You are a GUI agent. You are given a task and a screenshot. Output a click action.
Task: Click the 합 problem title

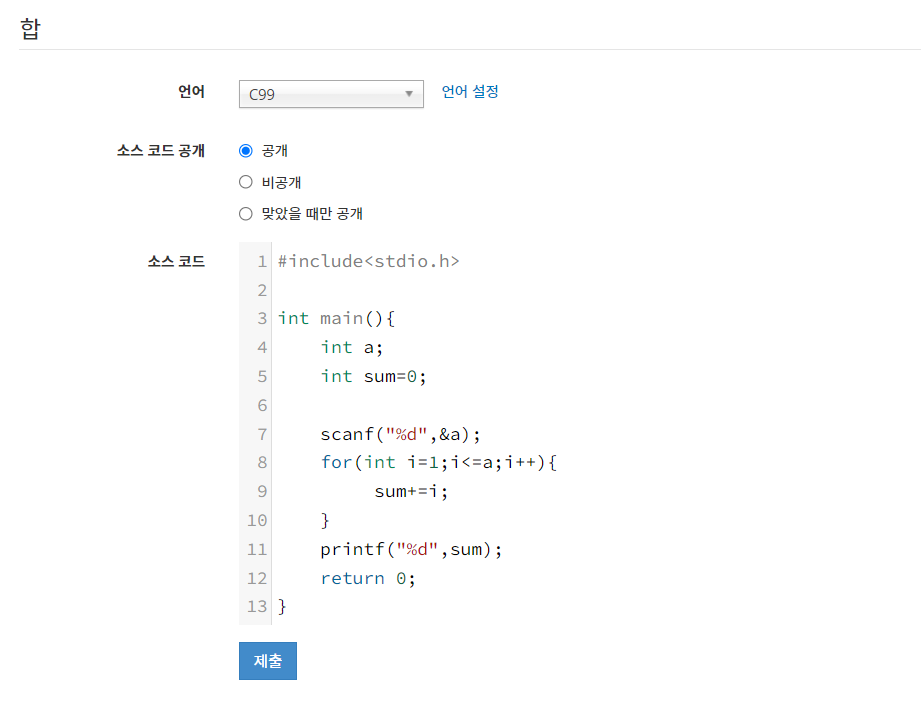[30, 28]
